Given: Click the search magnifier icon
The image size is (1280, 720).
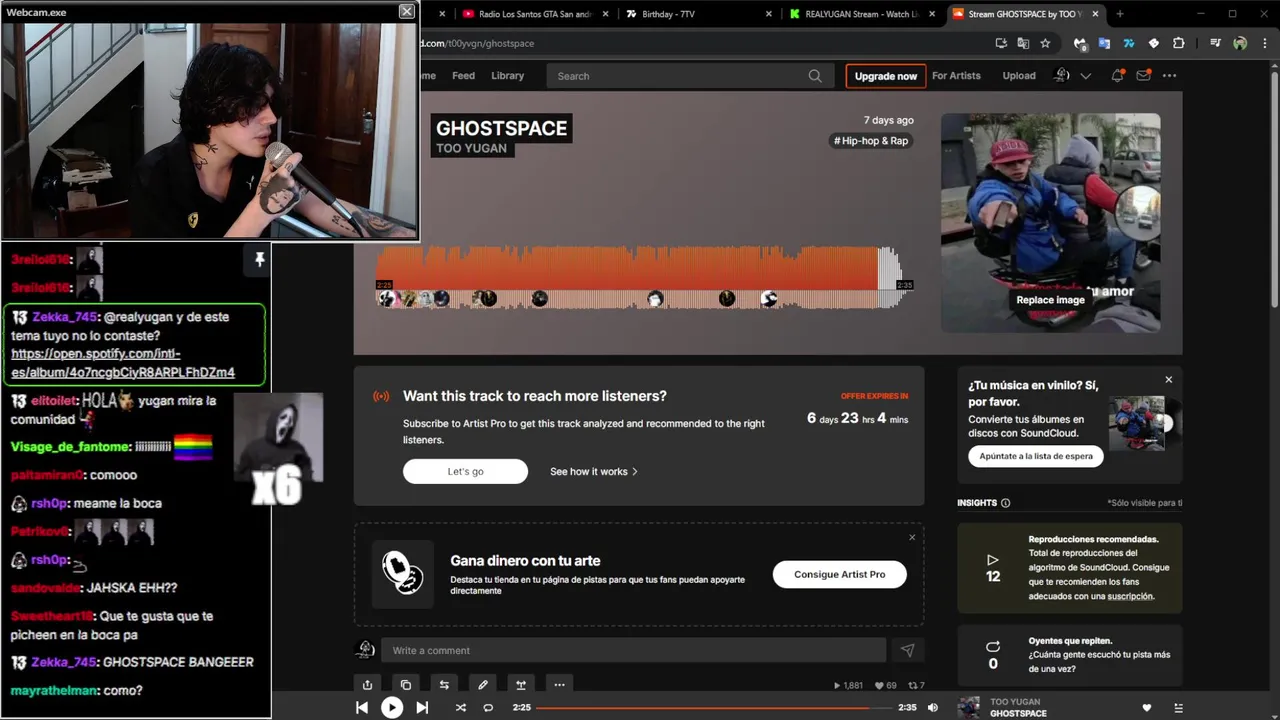Looking at the screenshot, I should pyautogui.click(x=815, y=76).
